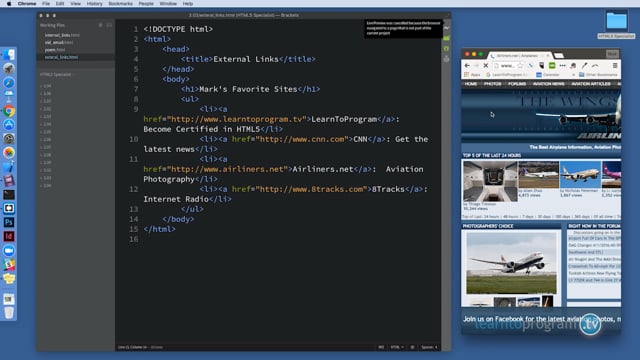Image resolution: width=640 pixels, height=360 pixels.
Task: Select external_links.html in working files
Action: (61, 57)
